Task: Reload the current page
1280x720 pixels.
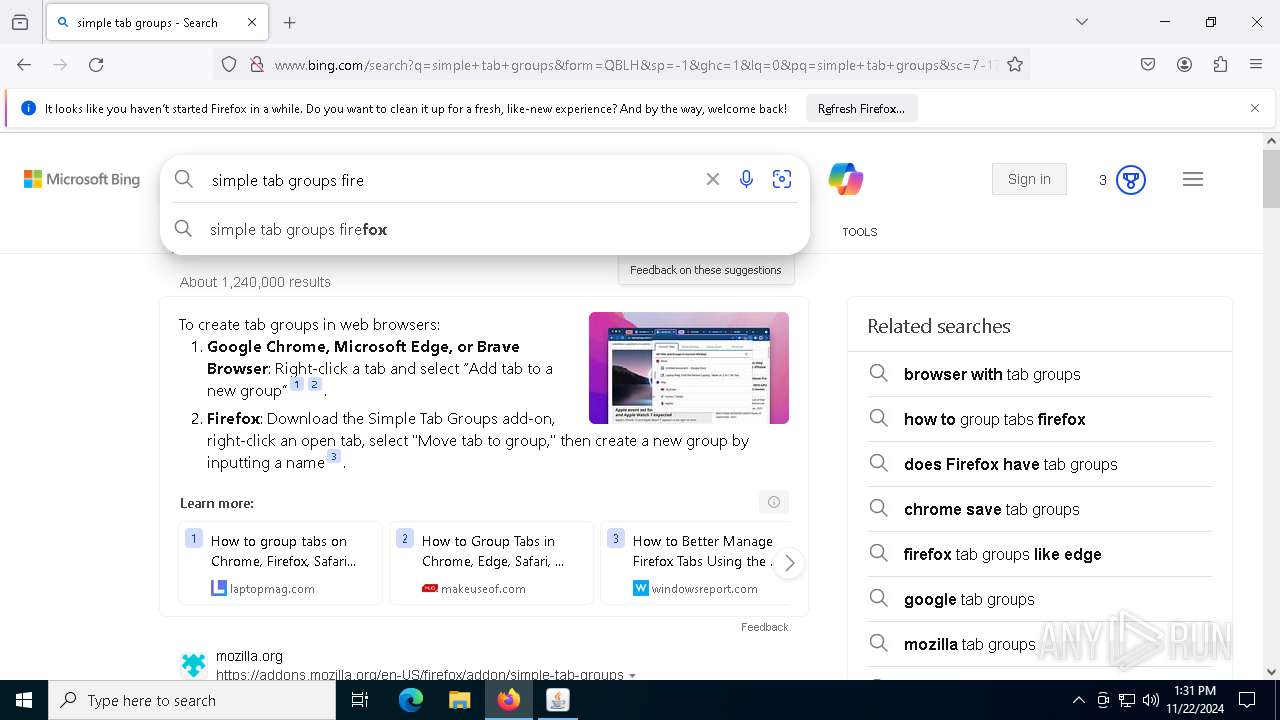Action: point(96,64)
